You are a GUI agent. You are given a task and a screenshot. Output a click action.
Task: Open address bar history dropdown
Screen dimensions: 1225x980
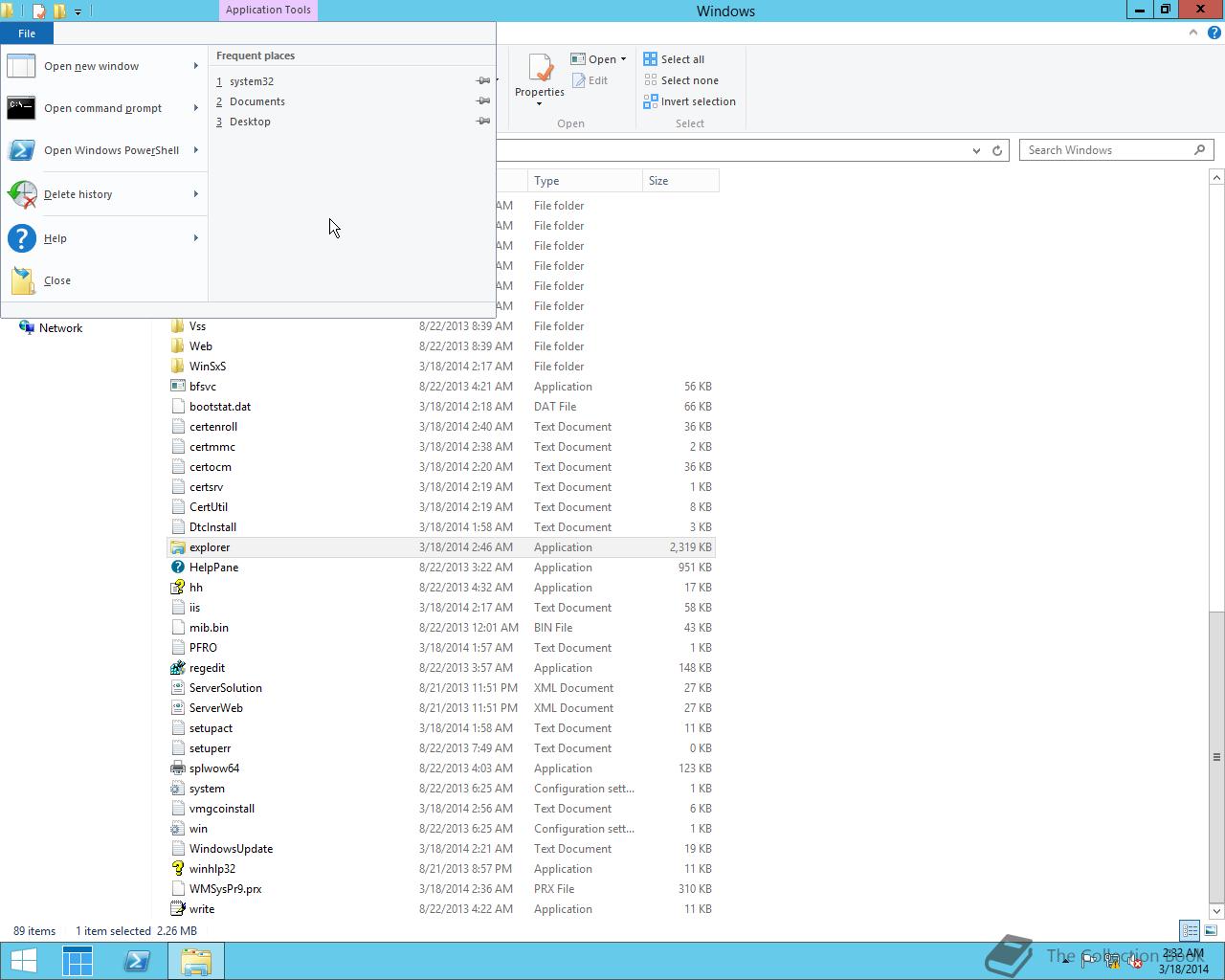coord(976,150)
